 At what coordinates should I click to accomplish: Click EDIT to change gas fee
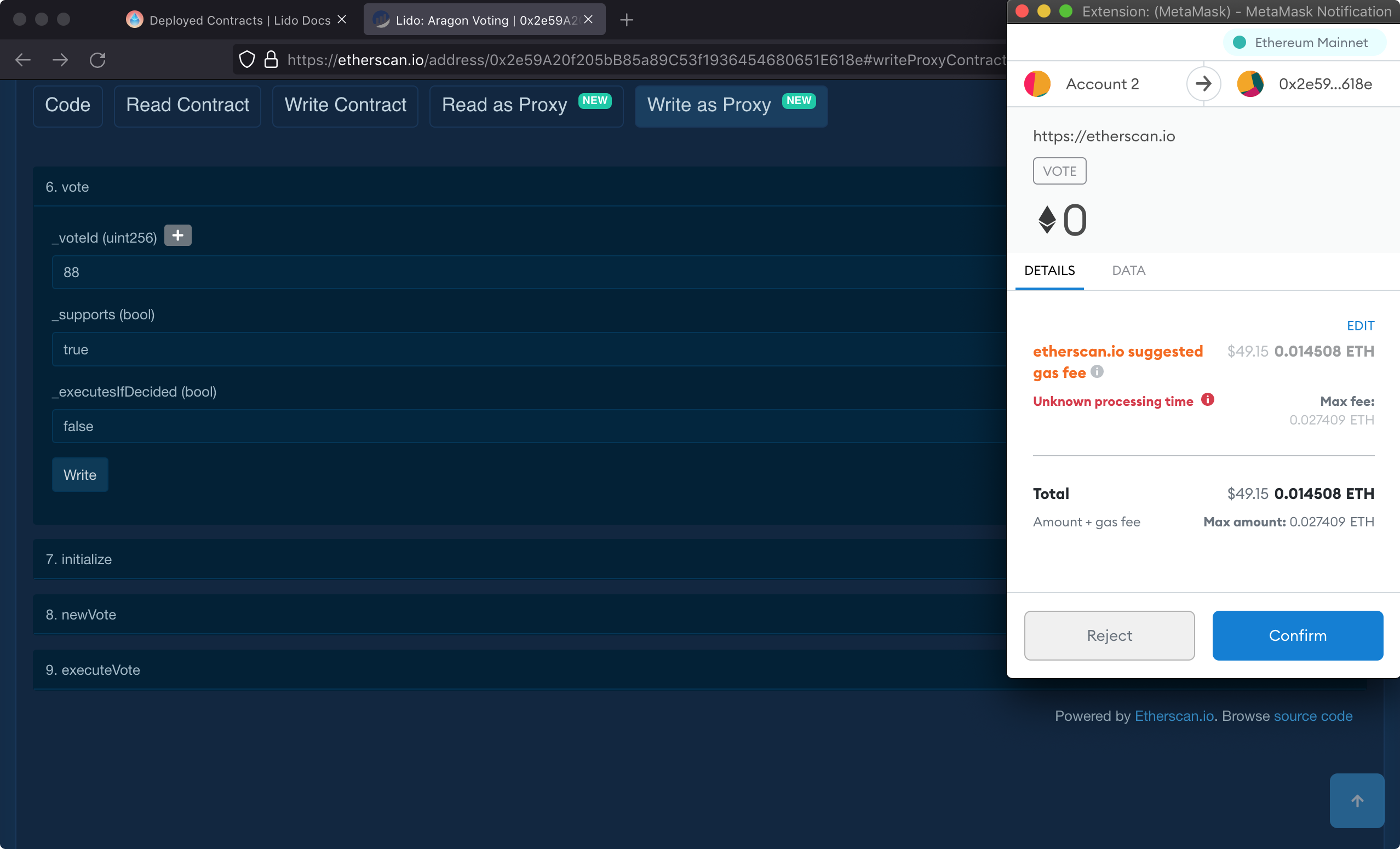1359,325
